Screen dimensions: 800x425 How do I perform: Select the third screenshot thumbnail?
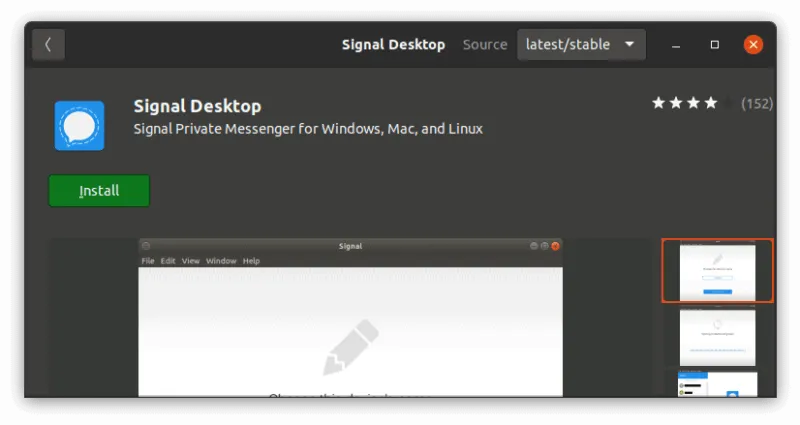pyautogui.click(x=717, y=384)
